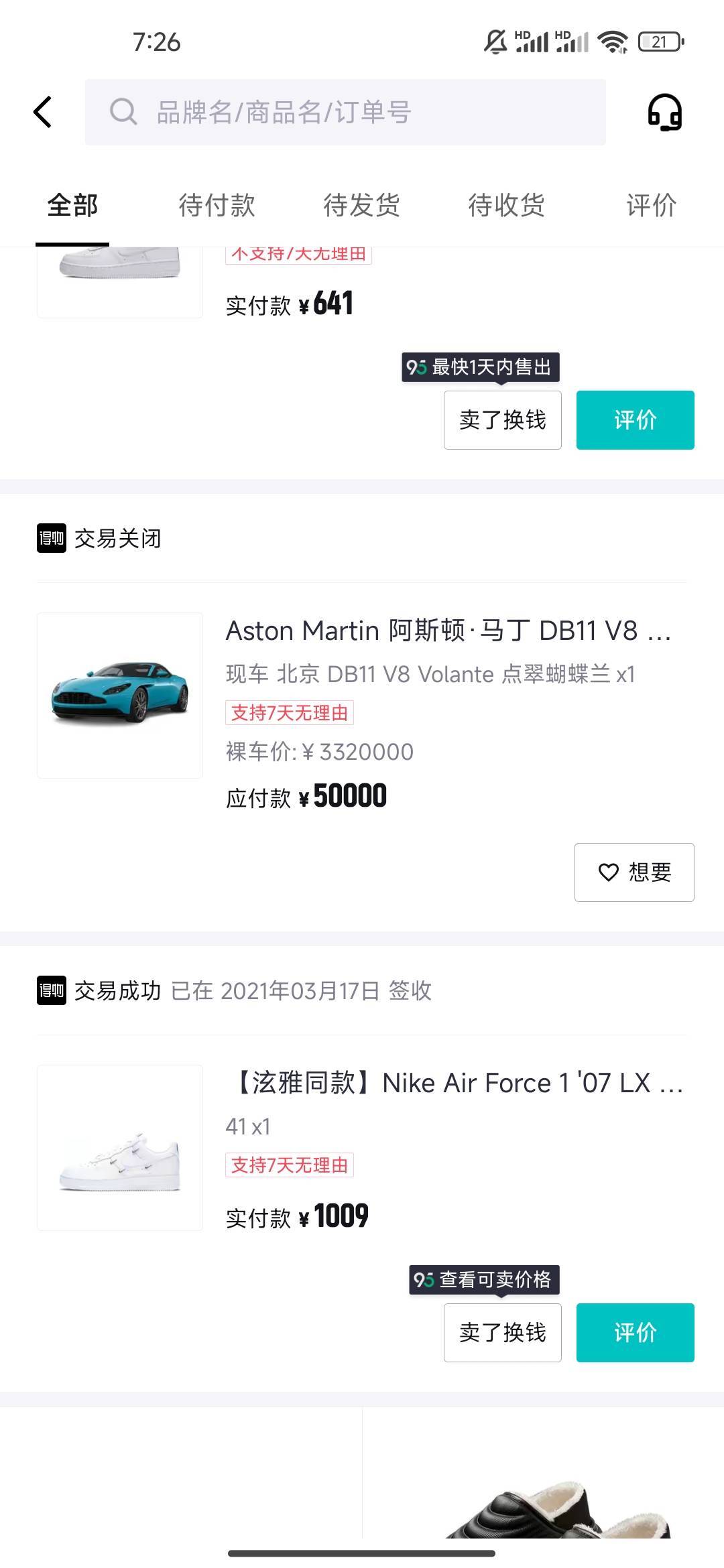Viewport: 724px width, 1568px height.
Task: Switch to the 待付款 tab
Action: click(217, 205)
